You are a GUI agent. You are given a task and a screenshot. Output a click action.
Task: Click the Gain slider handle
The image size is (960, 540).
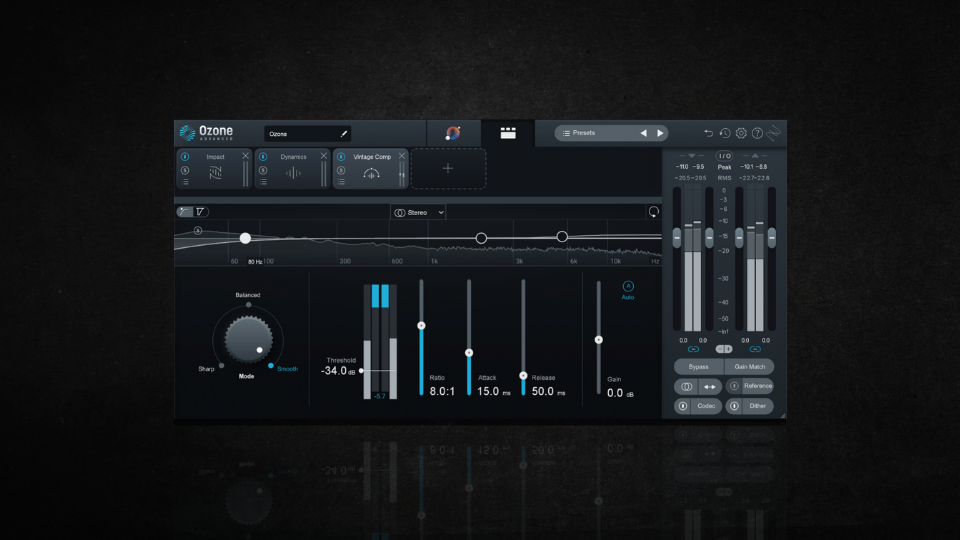coord(599,340)
